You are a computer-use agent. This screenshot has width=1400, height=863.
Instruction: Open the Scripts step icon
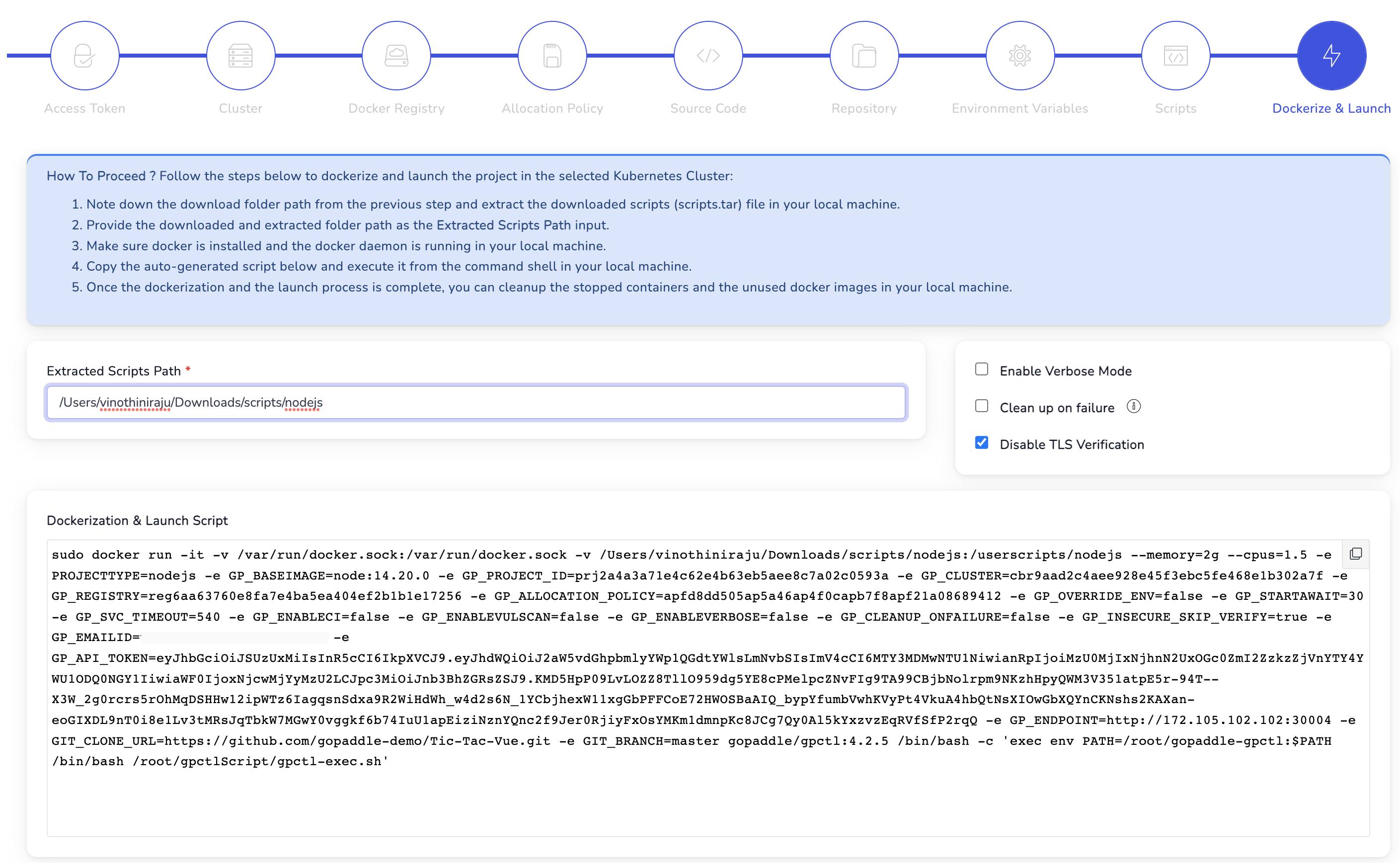1175,55
